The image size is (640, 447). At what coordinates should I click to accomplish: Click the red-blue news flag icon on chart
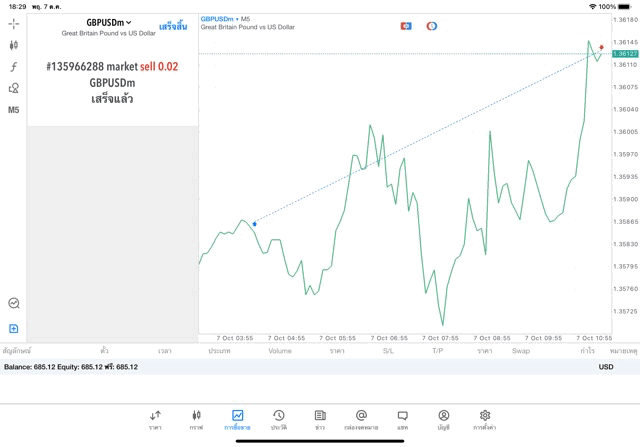tap(406, 26)
